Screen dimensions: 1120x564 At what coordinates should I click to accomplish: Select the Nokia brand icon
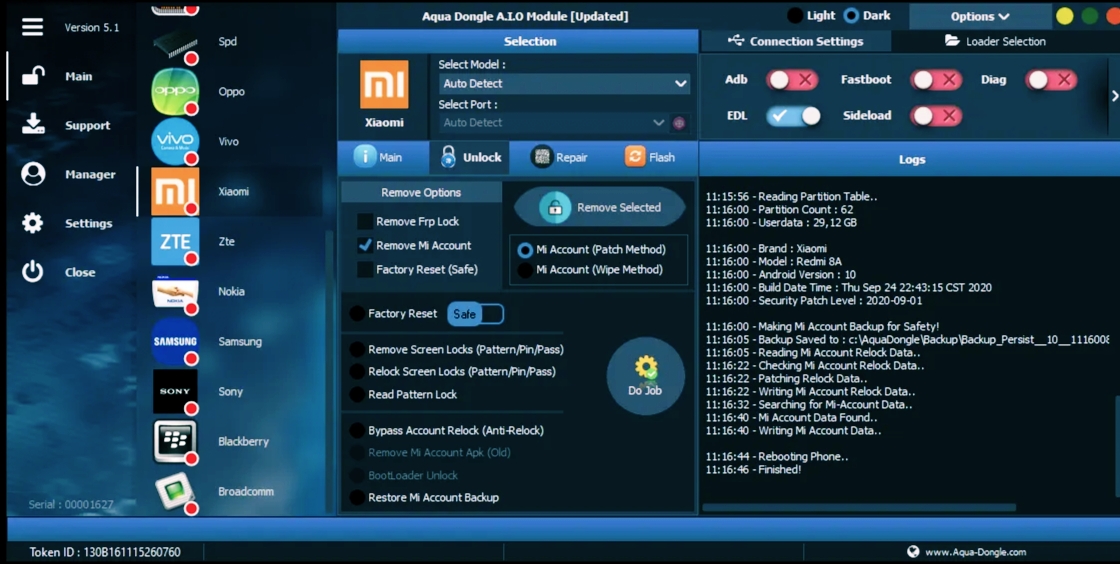tap(175, 292)
